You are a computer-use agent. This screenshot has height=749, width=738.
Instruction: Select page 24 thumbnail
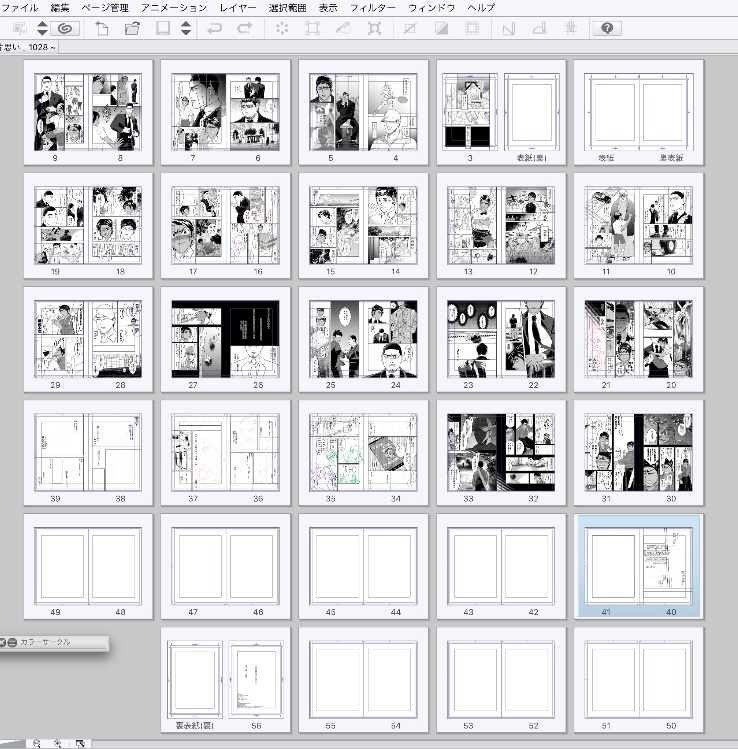390,339
